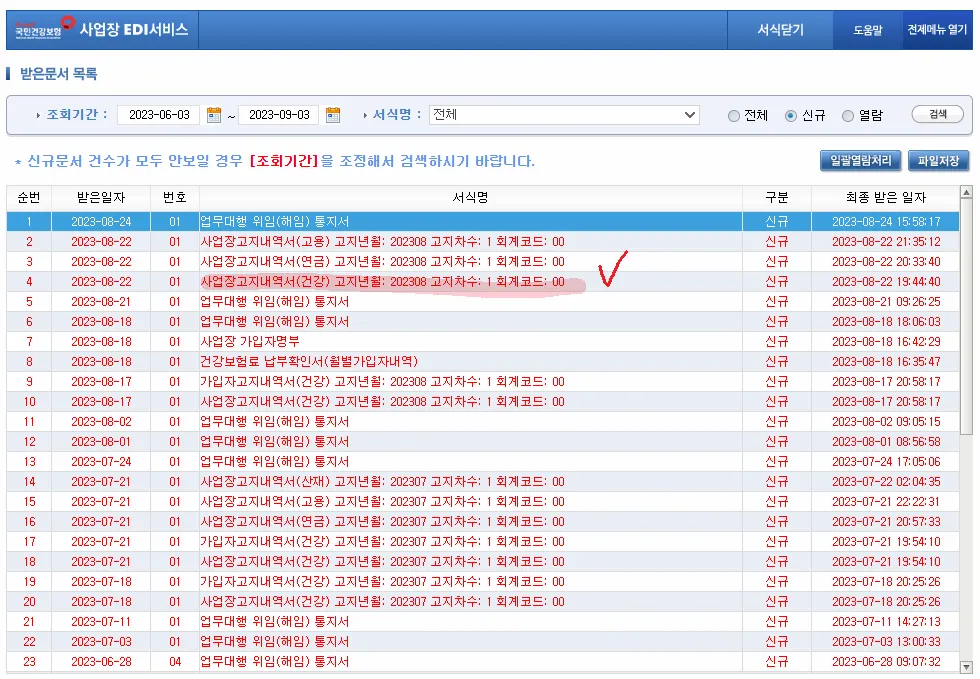The image size is (980, 679).
Task: Select the 신규 radio button
Action: pyautogui.click(x=791, y=116)
